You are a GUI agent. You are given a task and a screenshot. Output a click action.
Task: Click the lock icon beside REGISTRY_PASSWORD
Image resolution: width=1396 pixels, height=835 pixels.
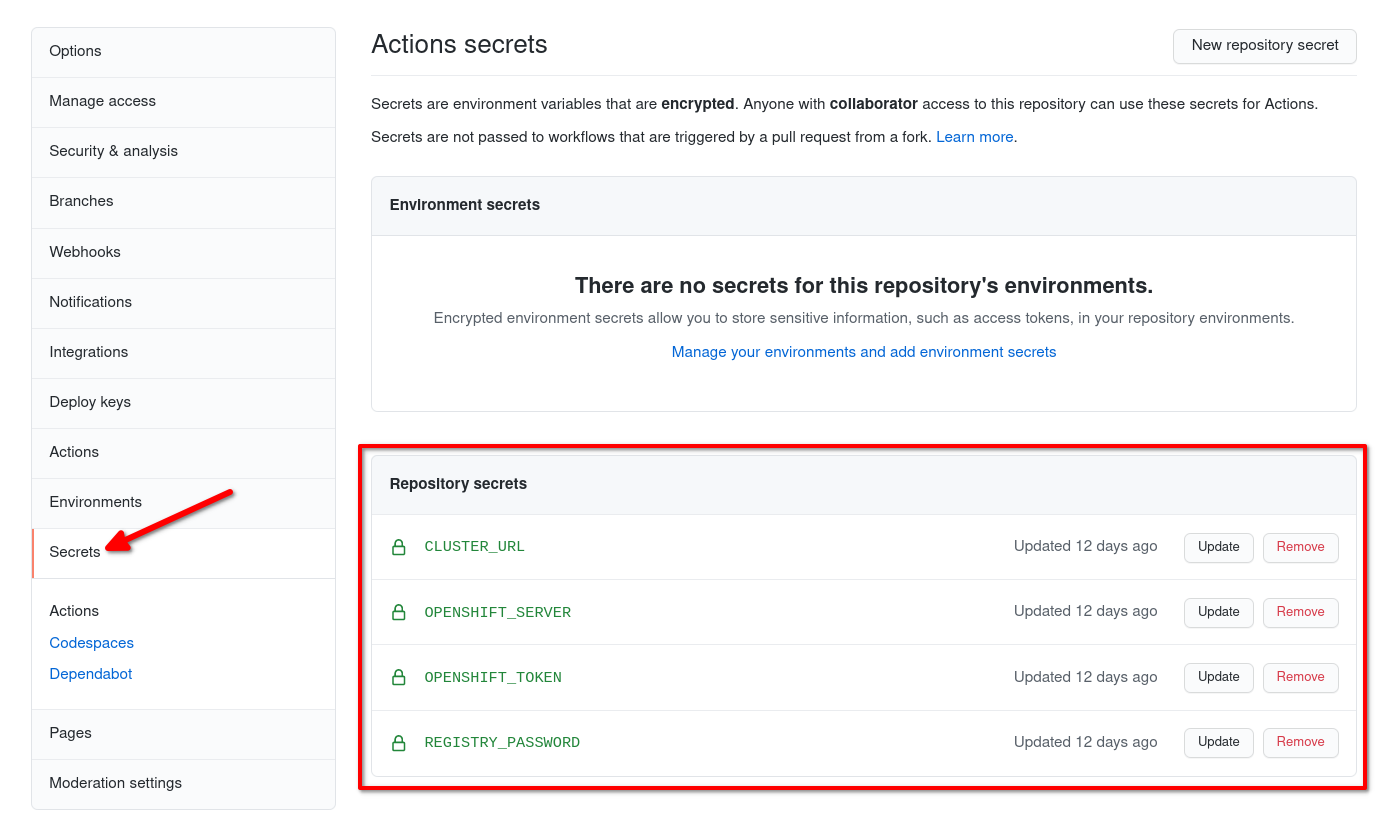point(398,742)
